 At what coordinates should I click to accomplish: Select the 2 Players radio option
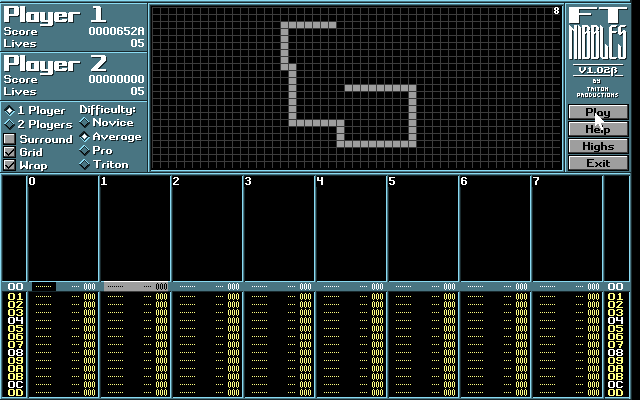[x=10, y=124]
